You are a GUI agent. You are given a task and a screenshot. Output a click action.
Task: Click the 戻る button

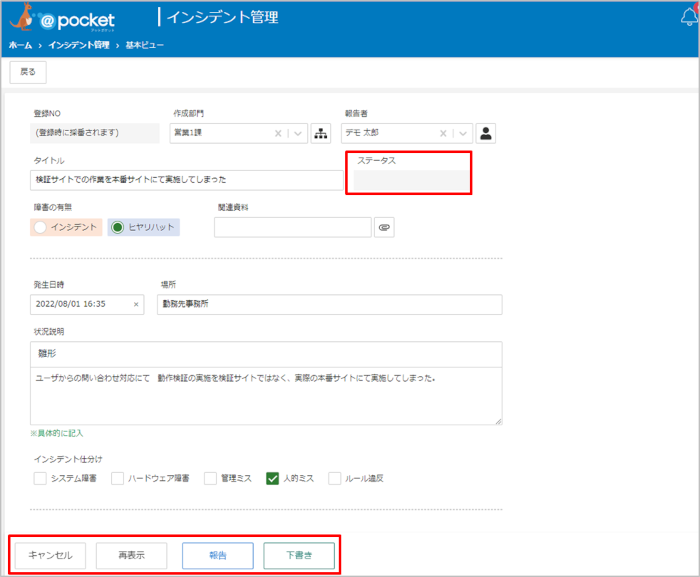(28, 72)
